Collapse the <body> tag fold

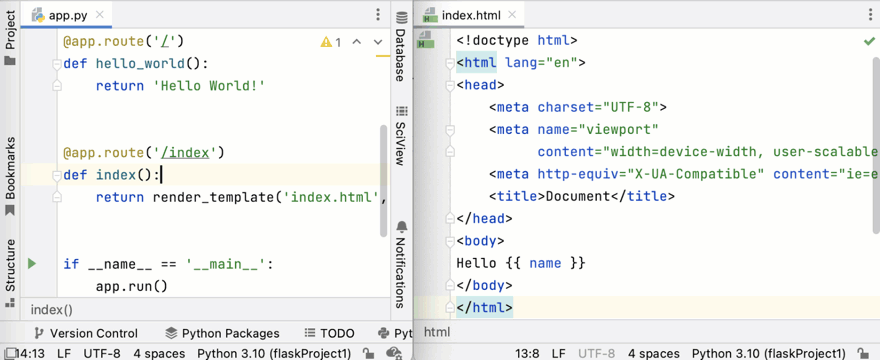450,241
